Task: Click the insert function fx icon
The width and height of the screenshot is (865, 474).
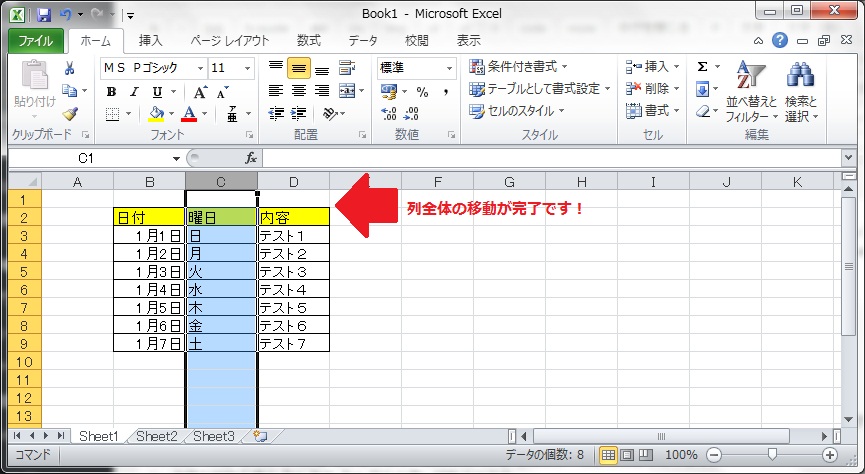Action: click(x=251, y=159)
